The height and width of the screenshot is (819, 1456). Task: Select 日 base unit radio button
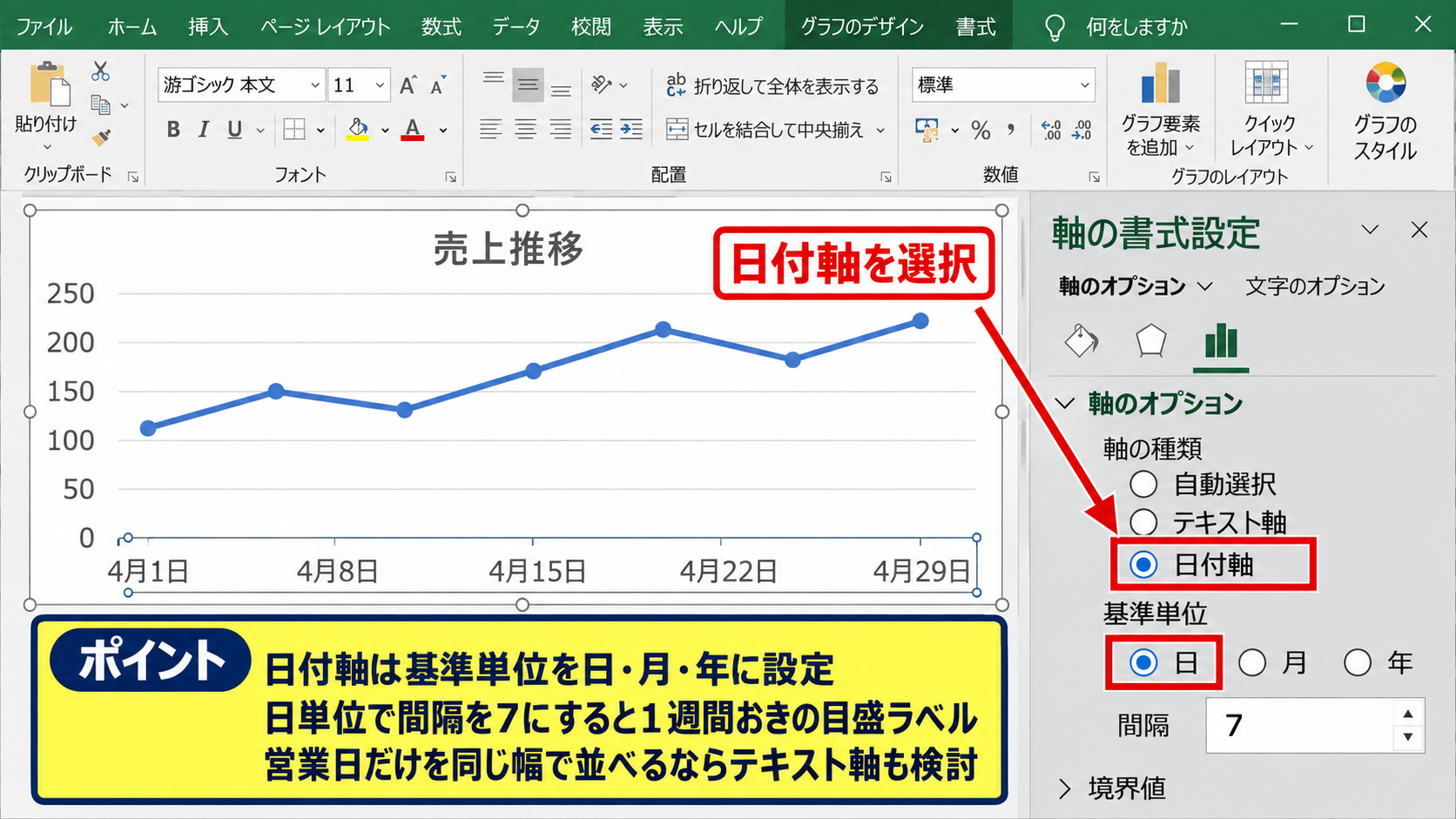point(1143,663)
